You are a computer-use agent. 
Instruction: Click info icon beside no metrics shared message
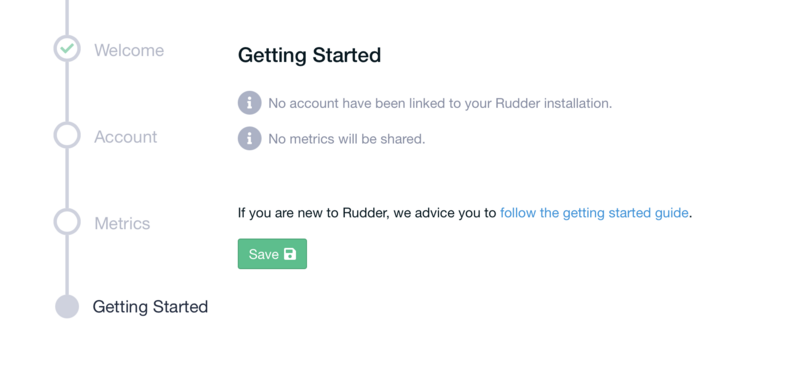(249, 138)
